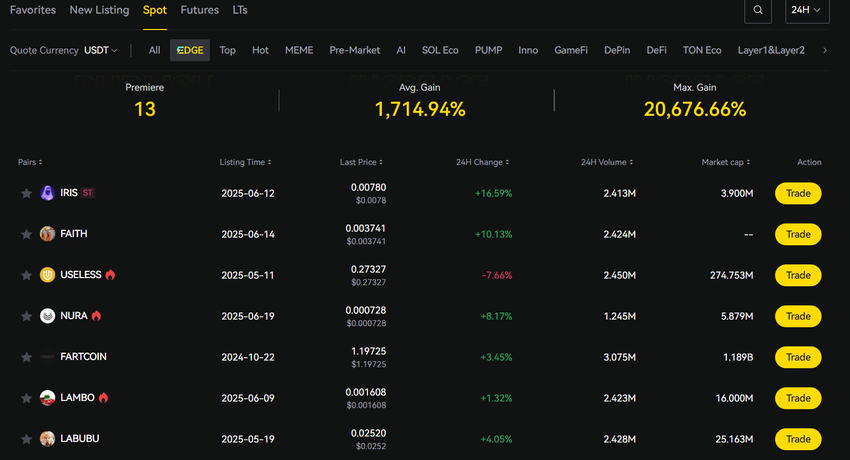Click the LAMBO coin logo

(47, 398)
